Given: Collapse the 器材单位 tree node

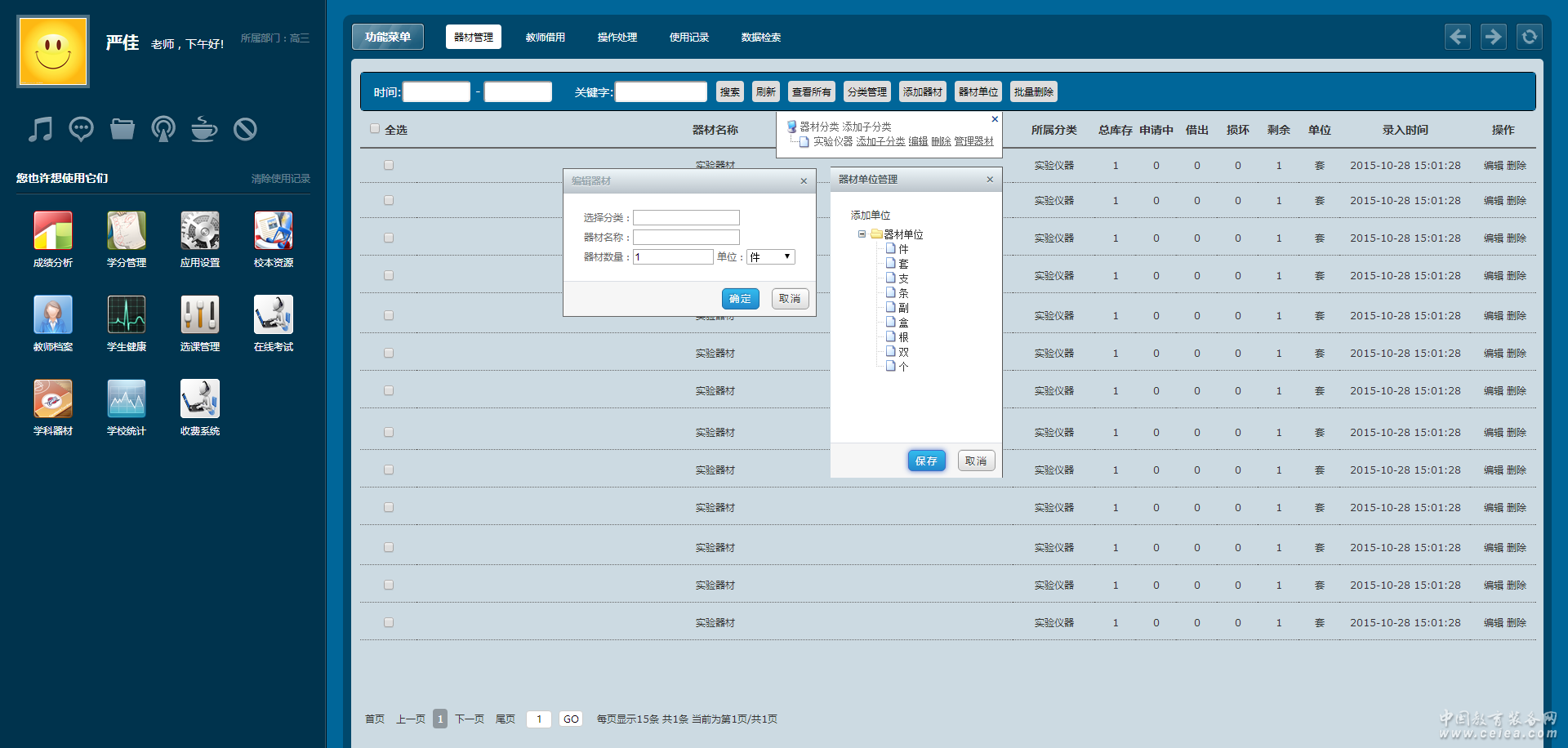Looking at the screenshot, I should point(862,234).
